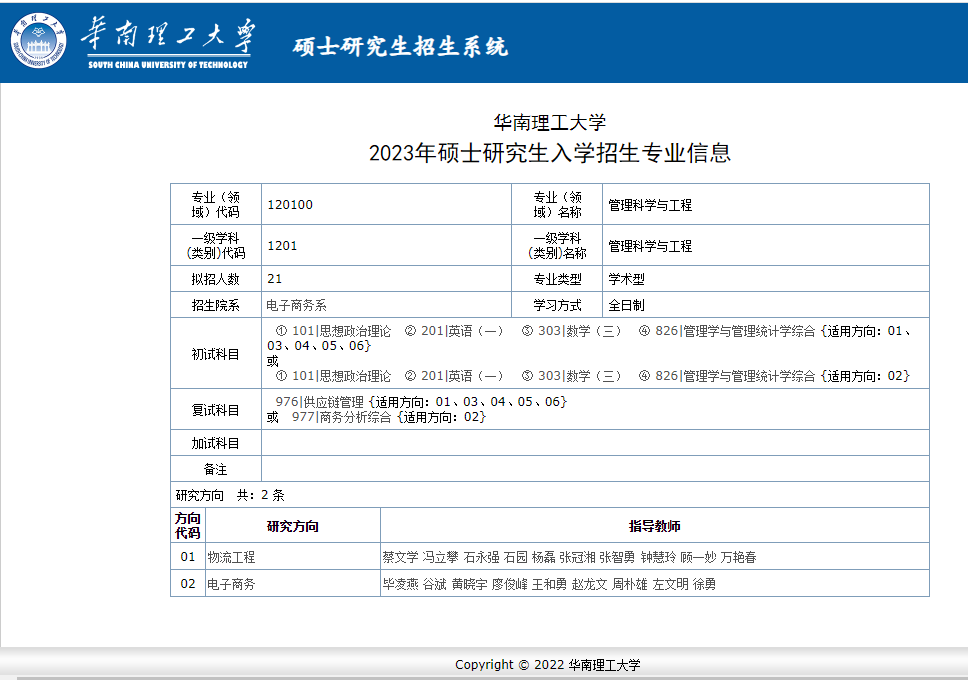Click the 电子商务系 department value

coord(296,305)
